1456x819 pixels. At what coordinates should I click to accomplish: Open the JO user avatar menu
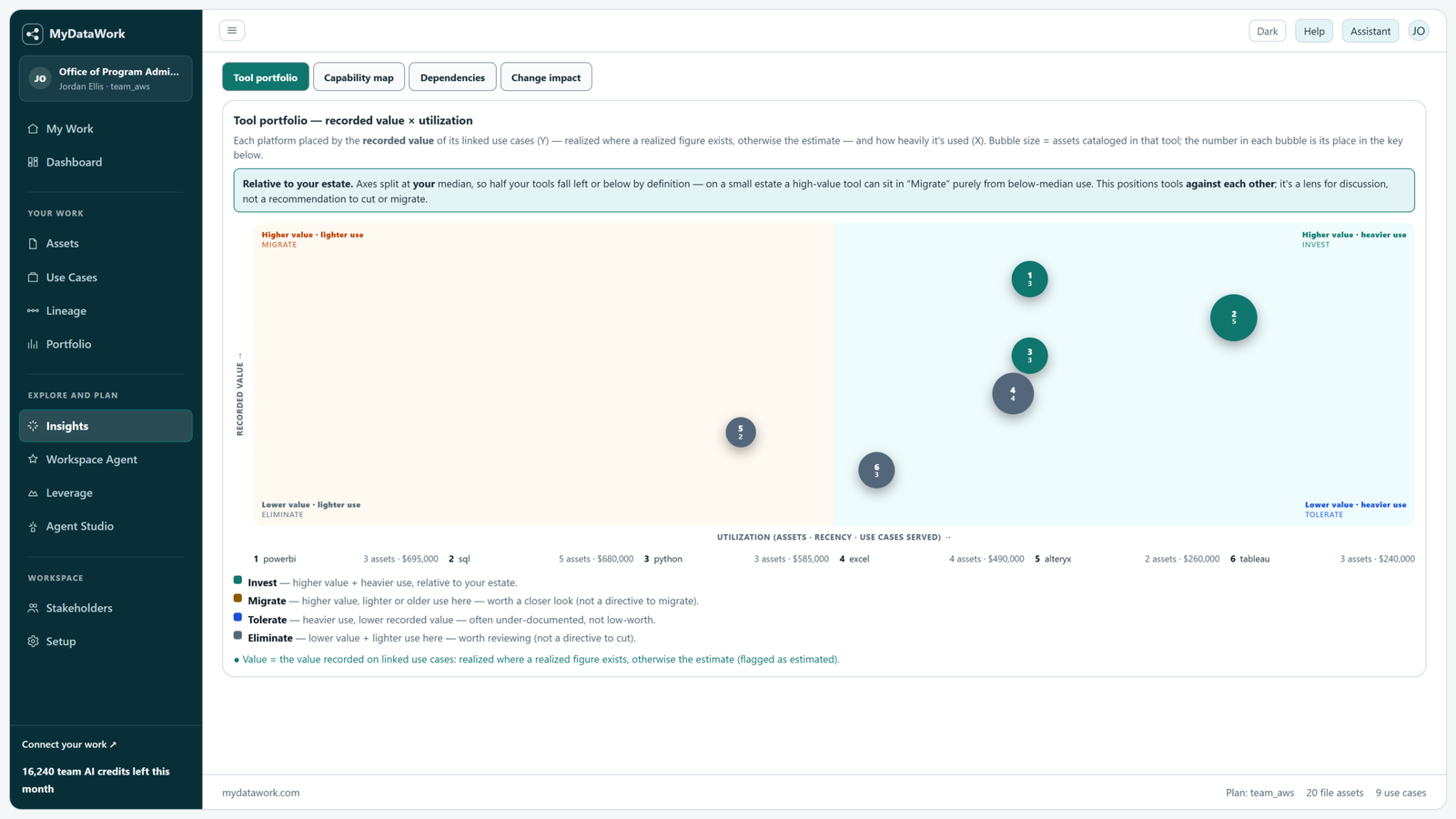(x=1419, y=31)
